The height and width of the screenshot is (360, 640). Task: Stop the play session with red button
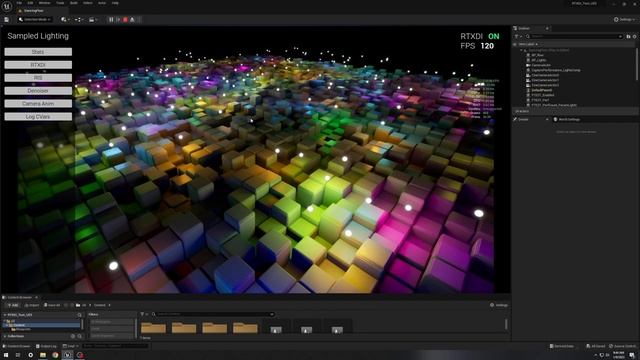125,20
